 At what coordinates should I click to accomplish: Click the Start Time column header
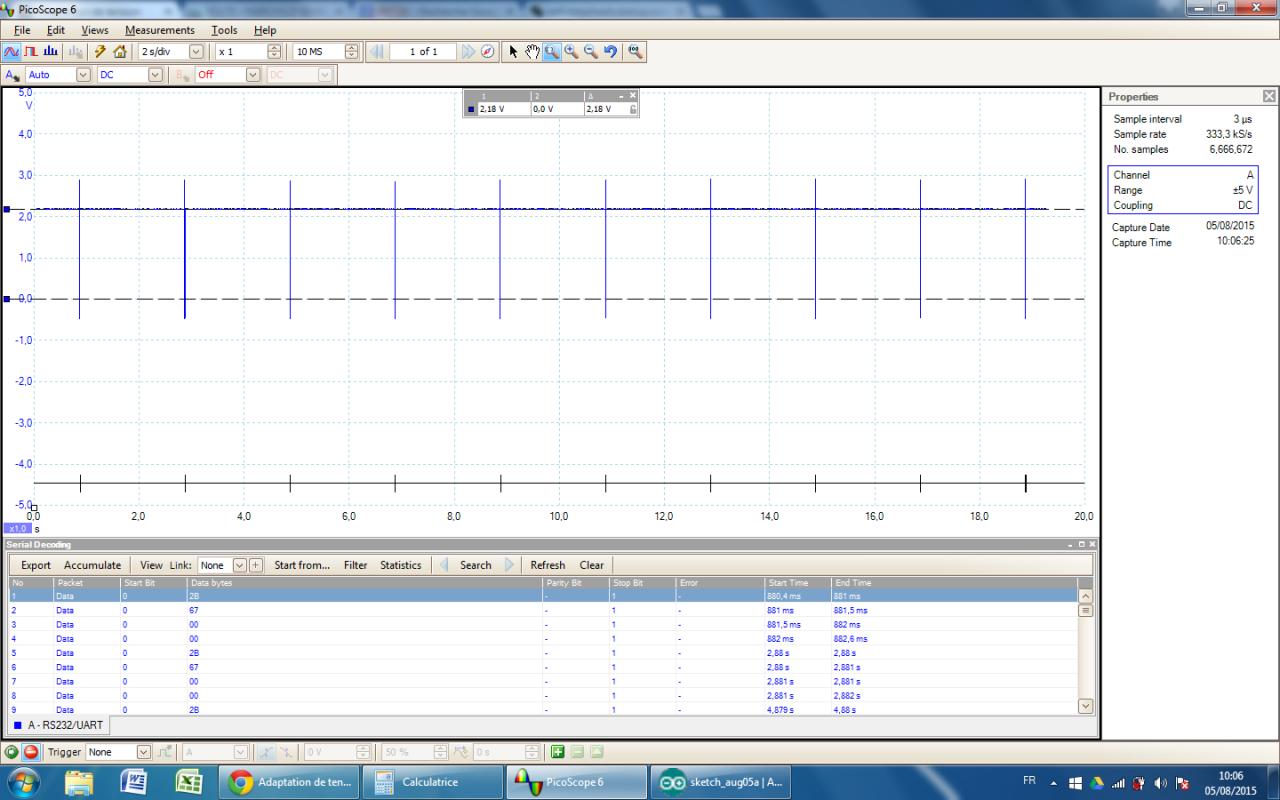pos(797,582)
